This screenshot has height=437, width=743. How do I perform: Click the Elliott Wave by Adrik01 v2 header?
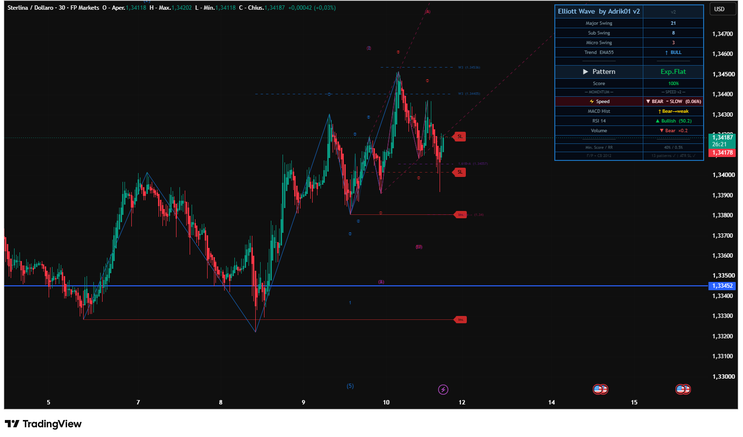coord(598,11)
